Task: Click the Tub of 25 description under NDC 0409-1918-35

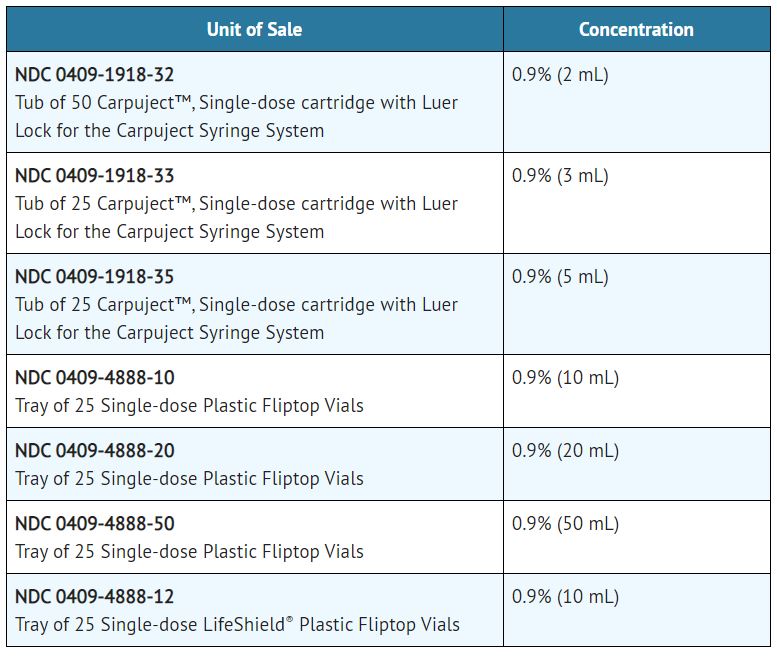Action: 236,319
